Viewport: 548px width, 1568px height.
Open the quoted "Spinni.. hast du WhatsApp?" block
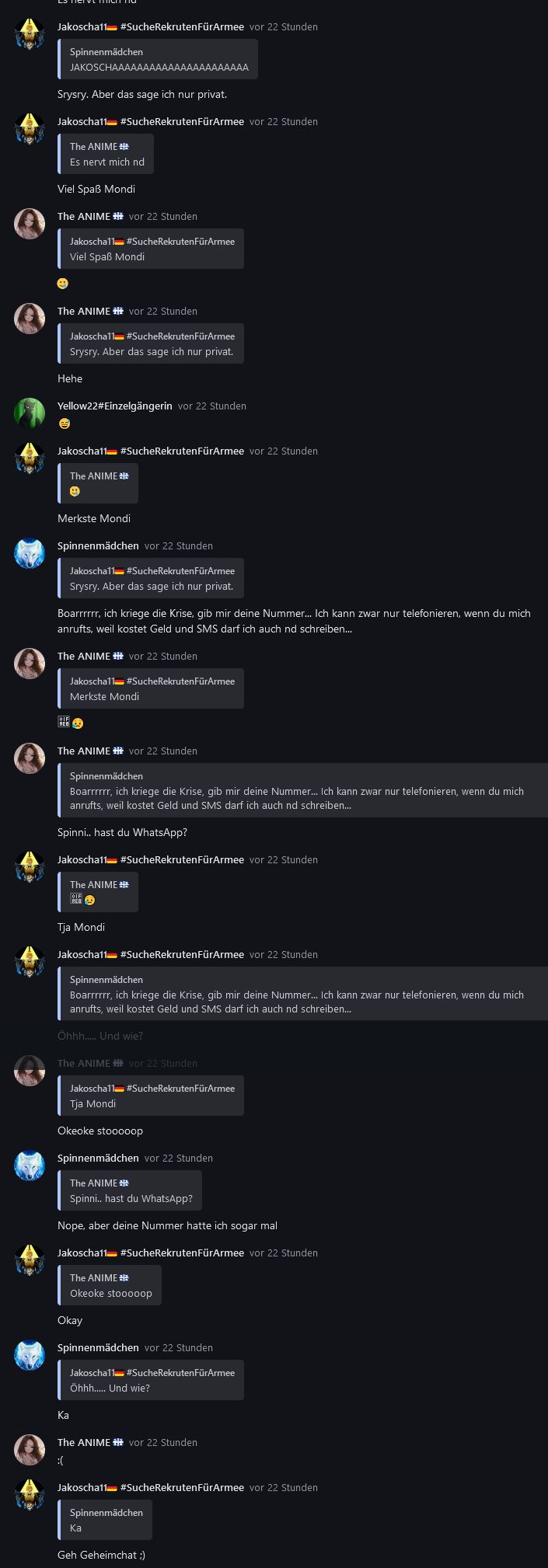pos(131,1190)
